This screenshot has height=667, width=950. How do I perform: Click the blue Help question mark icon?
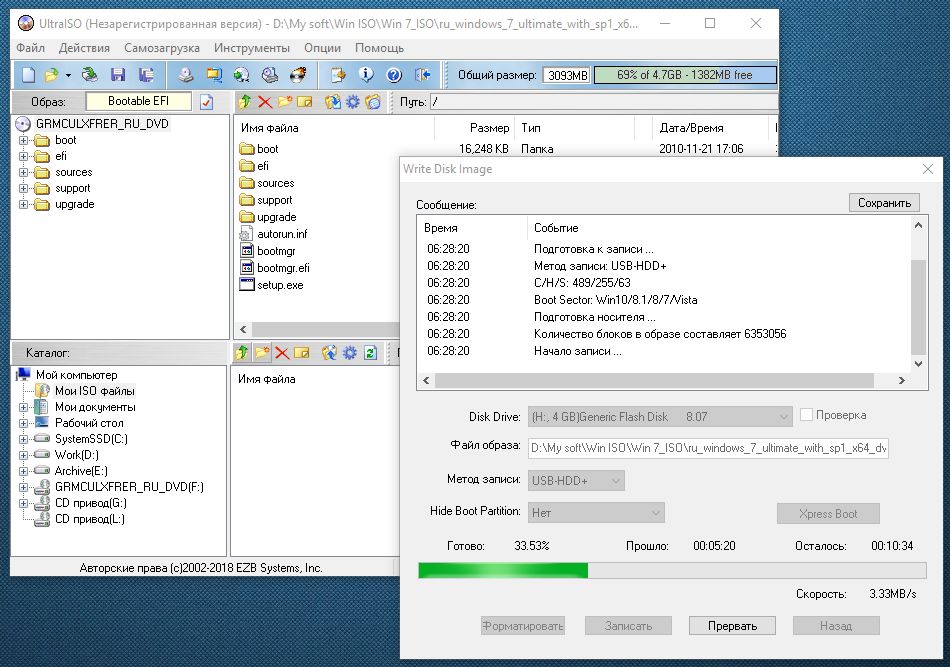pos(394,75)
